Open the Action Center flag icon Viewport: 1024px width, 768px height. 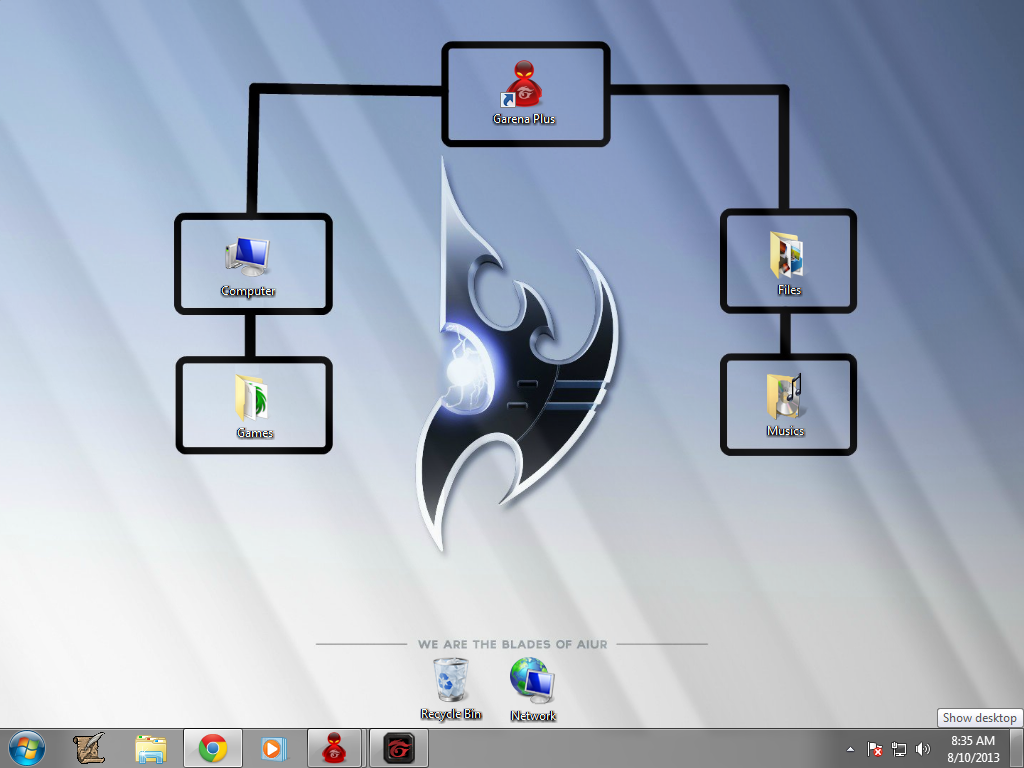(874, 749)
